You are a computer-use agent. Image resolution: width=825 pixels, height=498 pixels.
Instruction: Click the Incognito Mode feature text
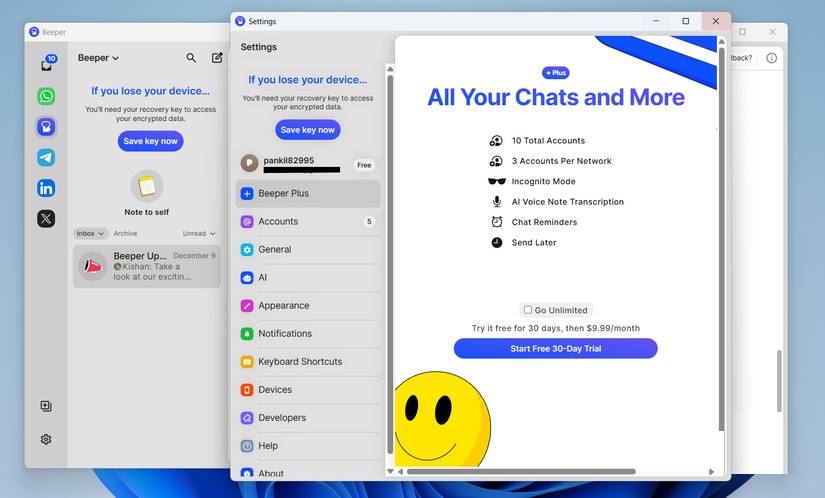544,181
